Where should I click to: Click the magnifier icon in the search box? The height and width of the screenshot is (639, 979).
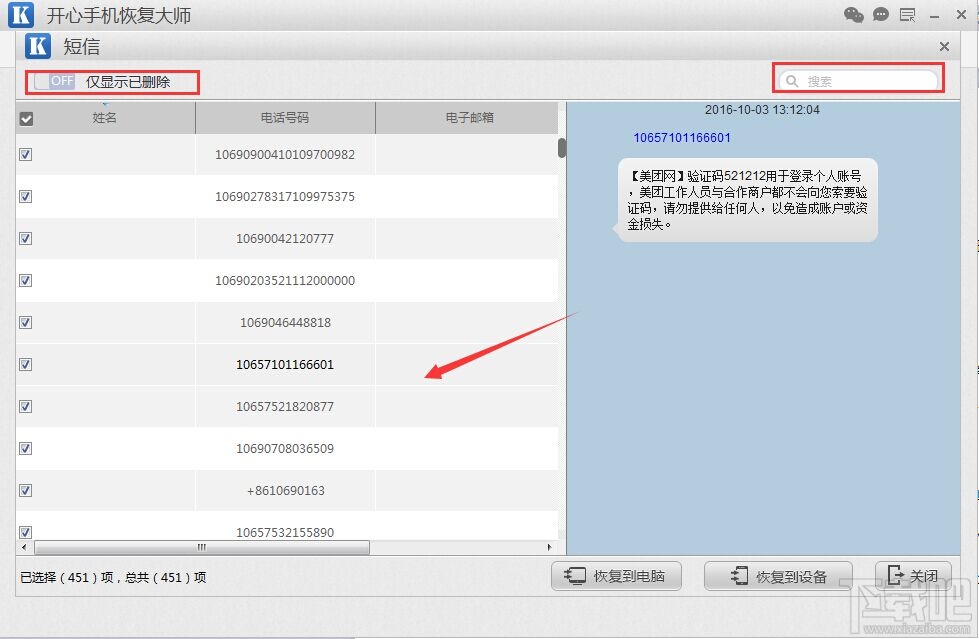coord(793,78)
